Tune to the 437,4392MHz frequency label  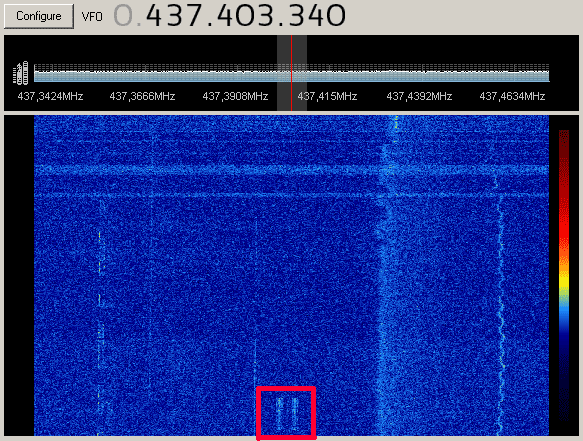coord(419,96)
